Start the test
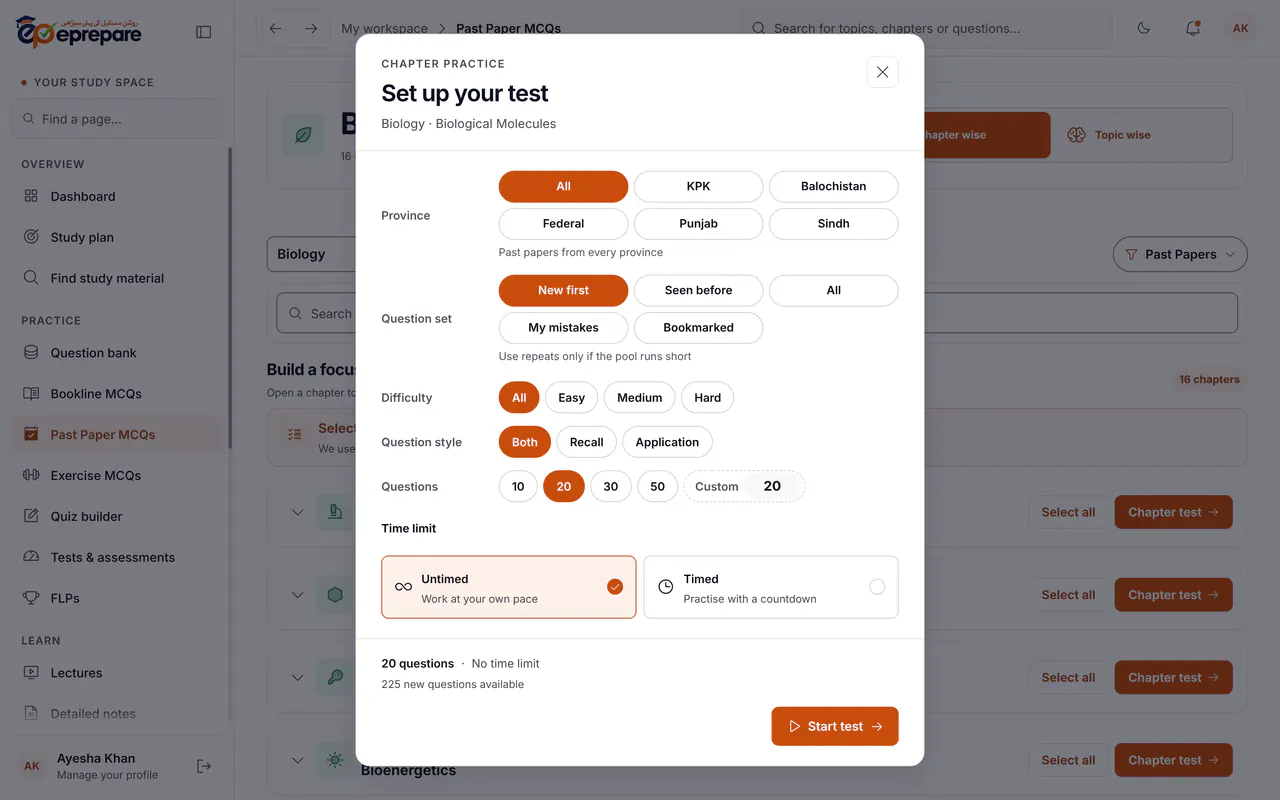Viewport: 1280px width, 800px height. click(x=835, y=726)
